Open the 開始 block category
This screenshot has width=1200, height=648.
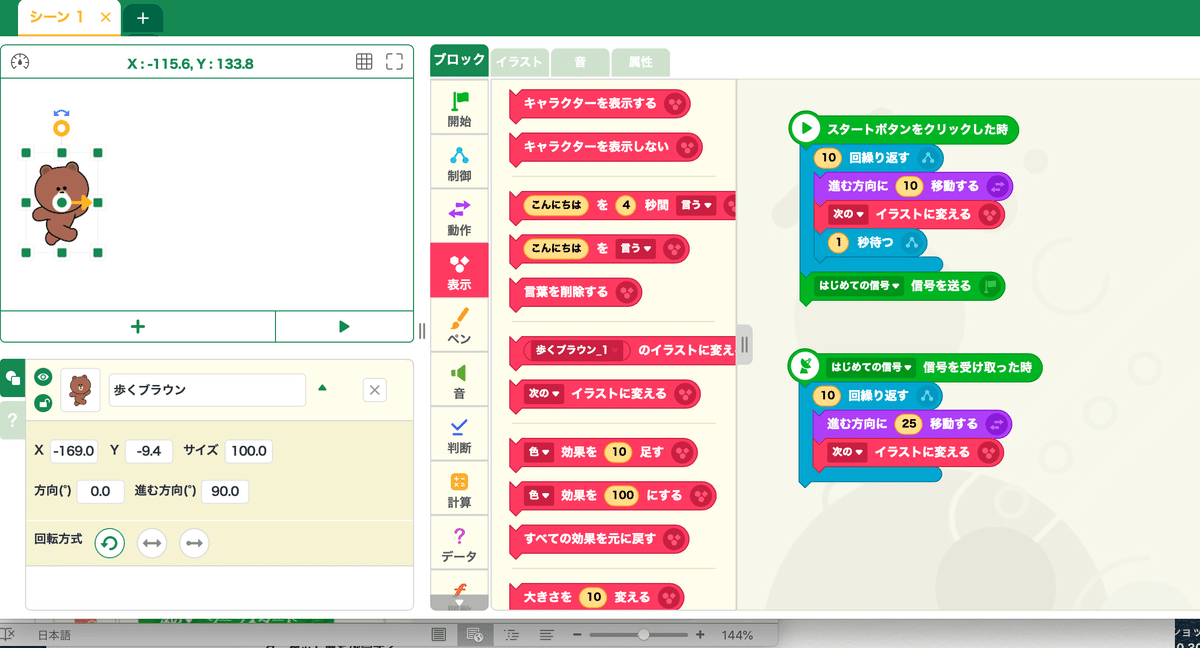[459, 108]
